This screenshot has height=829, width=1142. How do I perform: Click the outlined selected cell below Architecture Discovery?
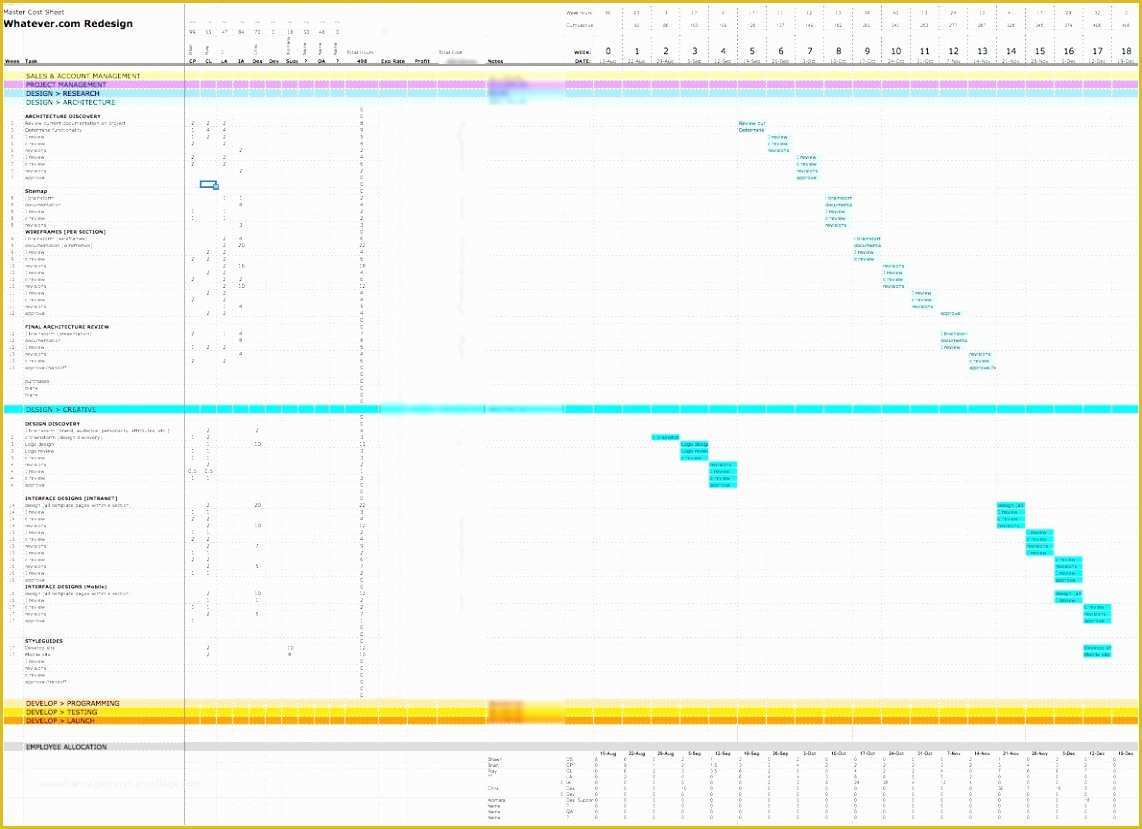click(208, 184)
